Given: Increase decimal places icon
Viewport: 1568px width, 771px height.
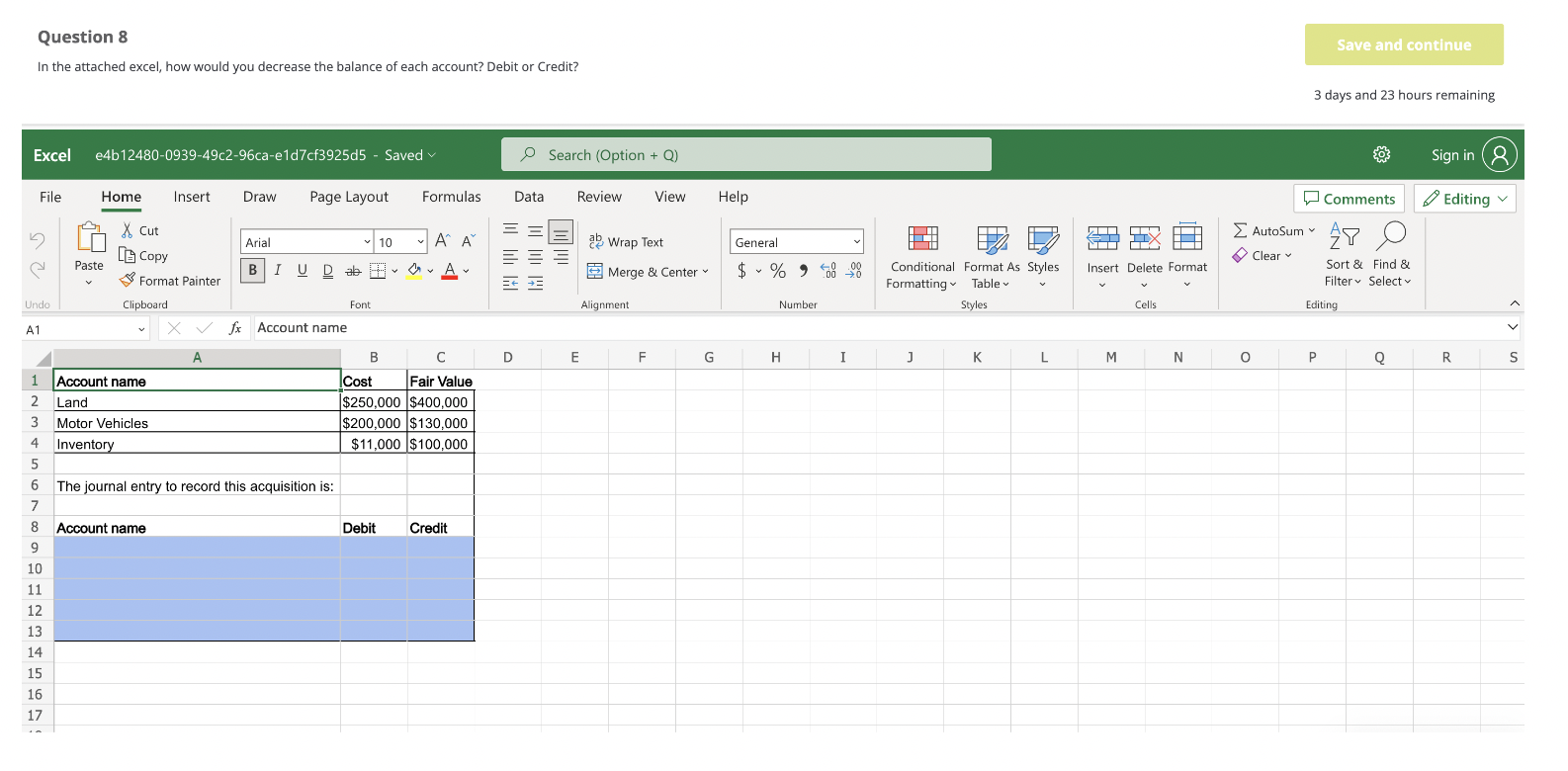Looking at the screenshot, I should point(828,270).
